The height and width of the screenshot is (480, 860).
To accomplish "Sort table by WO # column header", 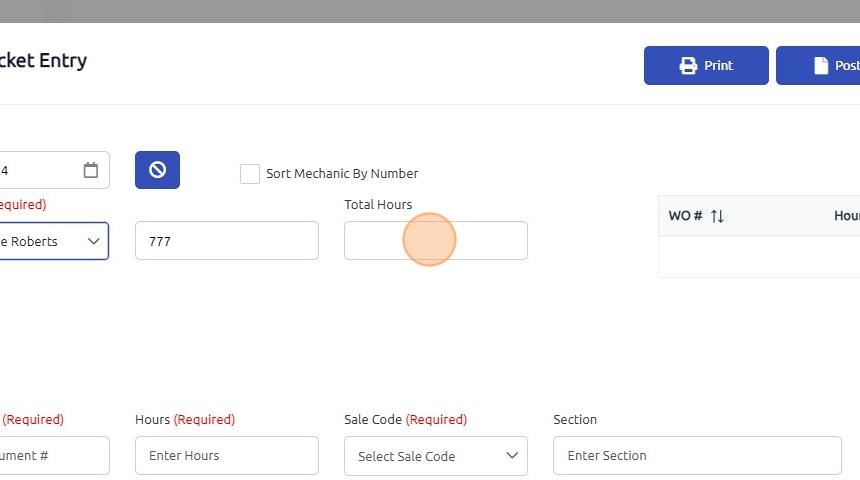I will pyautogui.click(x=685, y=216).
